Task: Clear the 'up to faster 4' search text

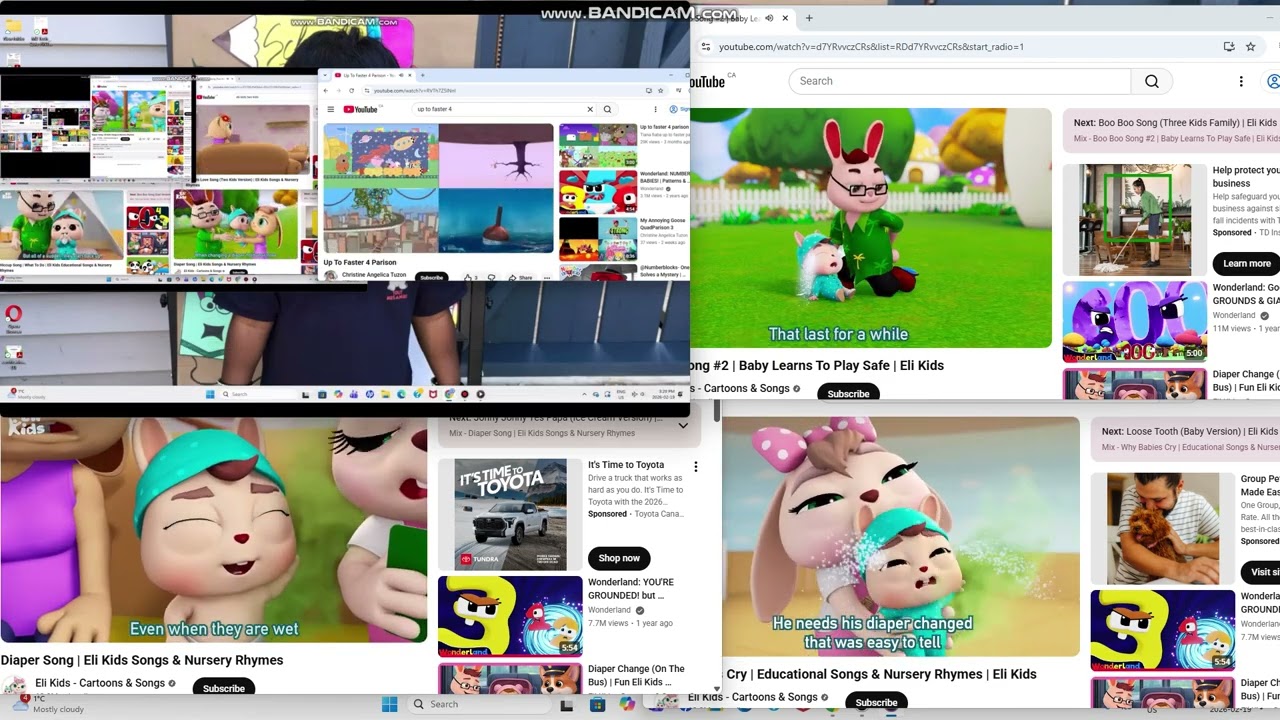Action: coord(590,109)
